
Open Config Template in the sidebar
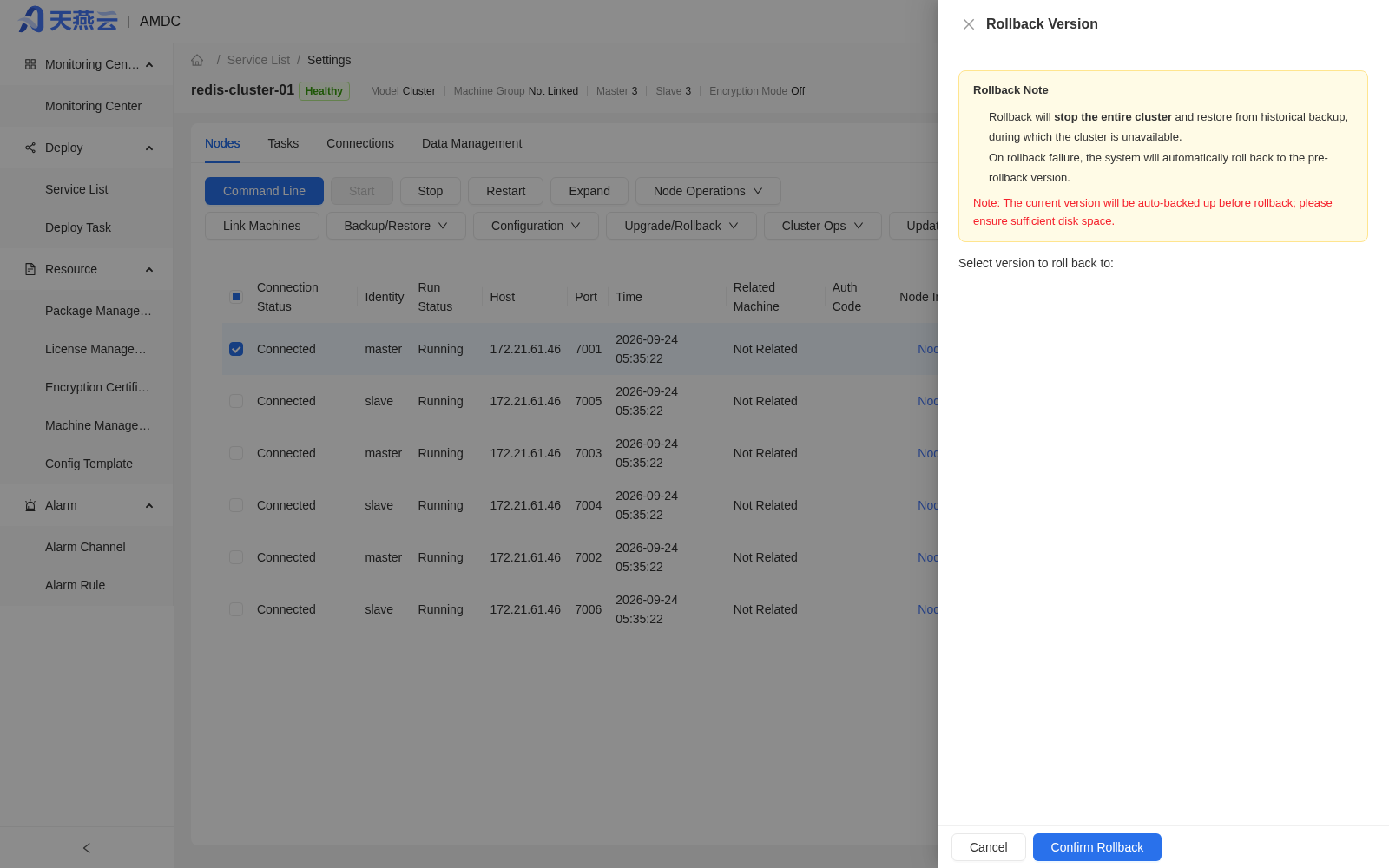pos(89,464)
